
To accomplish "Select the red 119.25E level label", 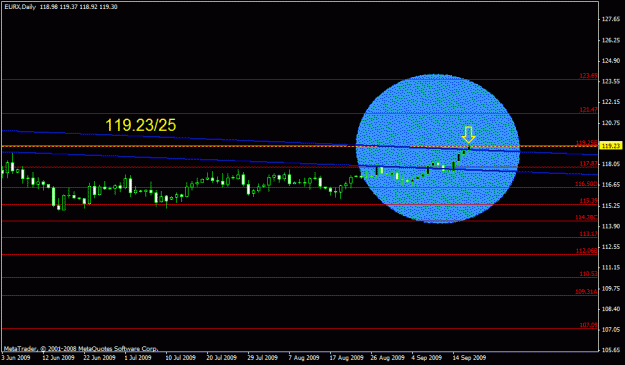I will point(587,142).
